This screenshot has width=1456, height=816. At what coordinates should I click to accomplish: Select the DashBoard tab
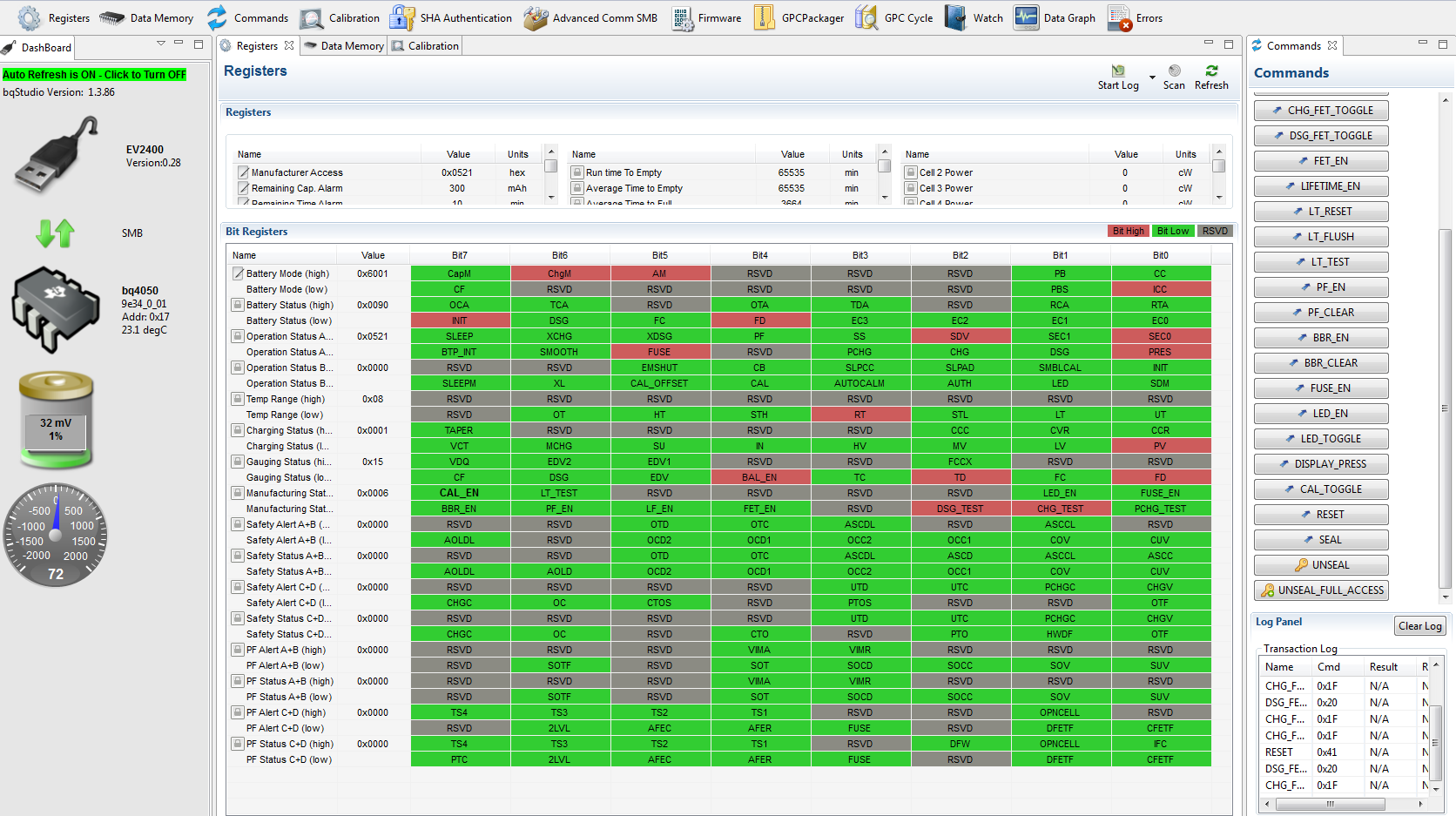tap(37, 48)
